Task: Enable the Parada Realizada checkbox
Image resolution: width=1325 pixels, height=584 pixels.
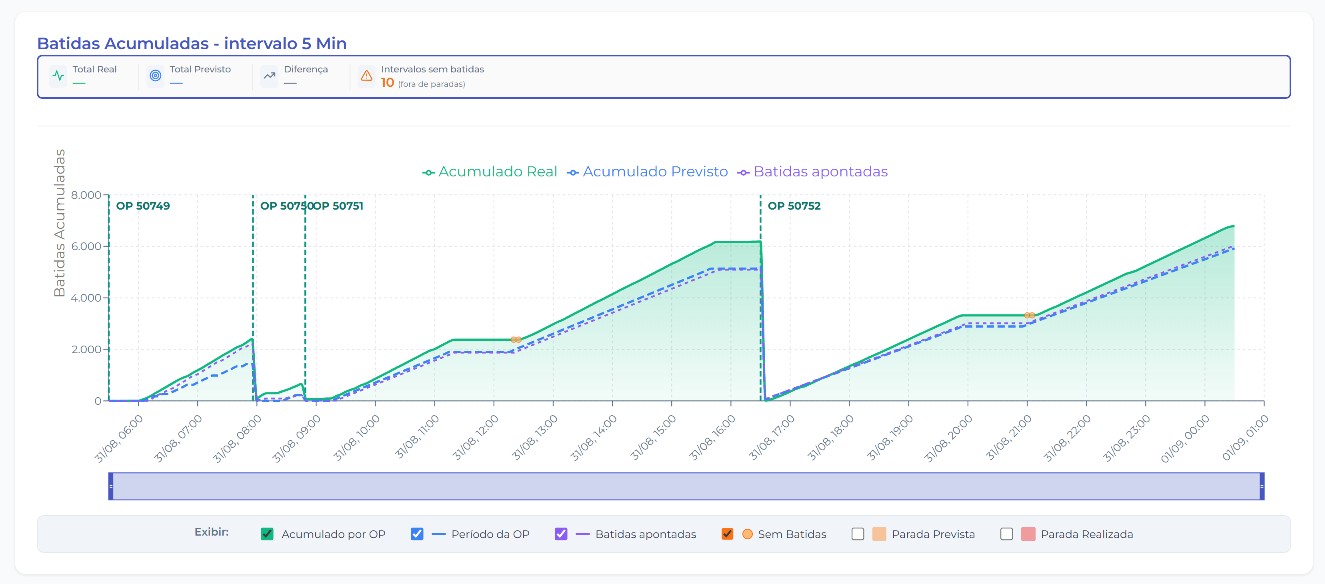Action: 1007,534
